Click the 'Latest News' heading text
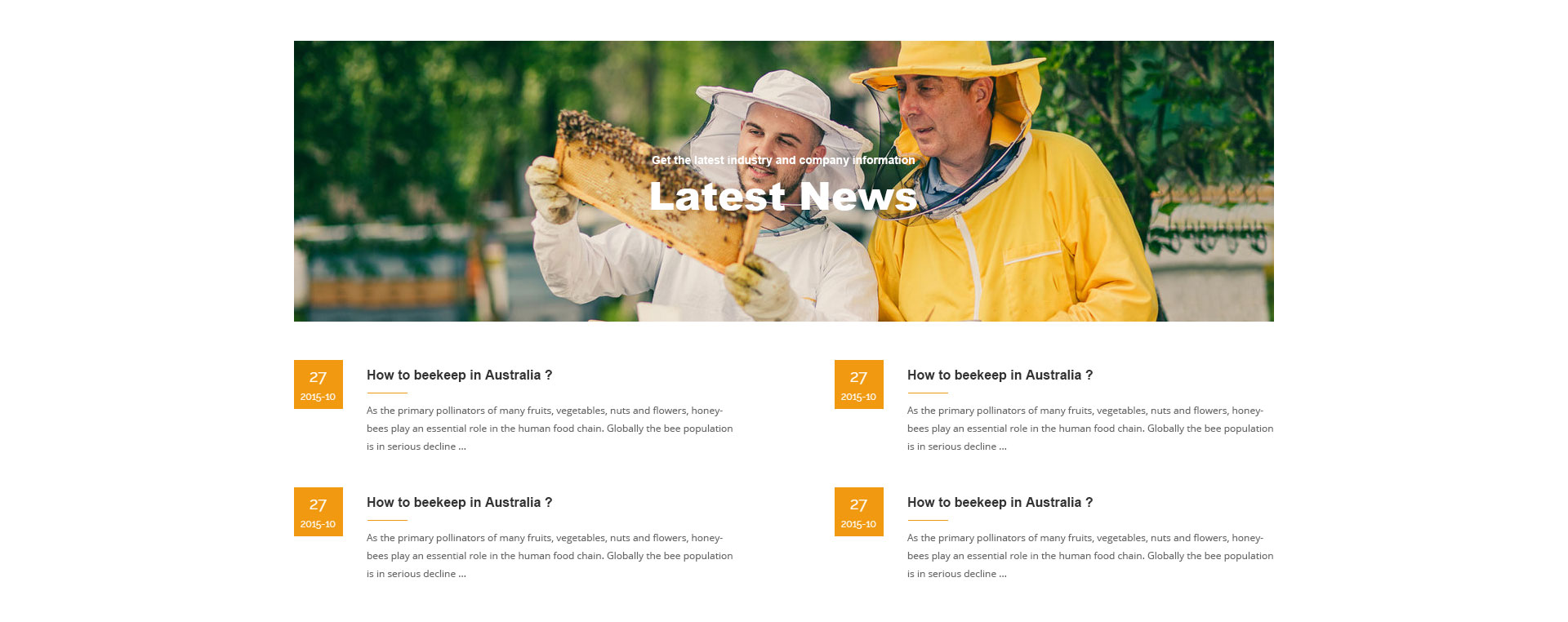Image resolution: width=1568 pixels, height=622 pixels. coord(783,197)
